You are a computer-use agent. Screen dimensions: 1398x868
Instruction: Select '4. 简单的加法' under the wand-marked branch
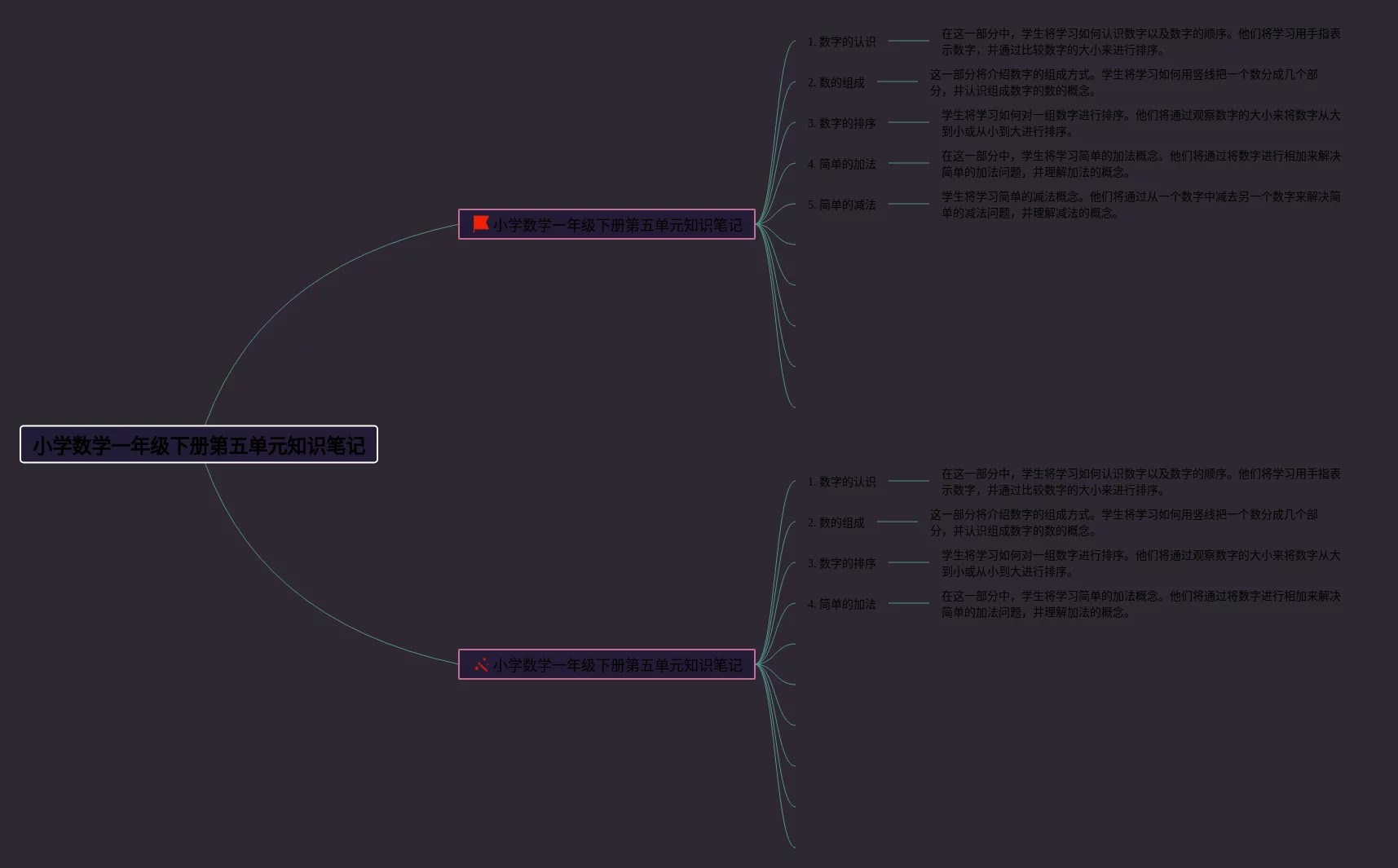point(841,604)
